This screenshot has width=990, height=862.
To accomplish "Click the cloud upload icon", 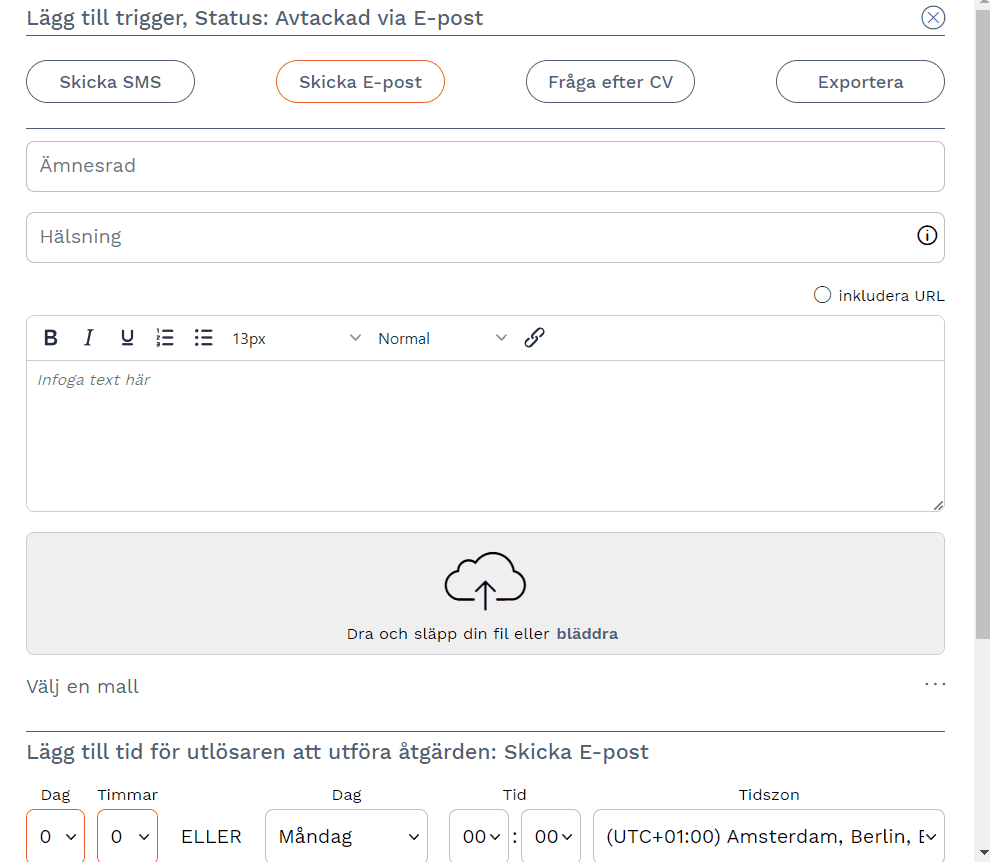I will click(x=485, y=580).
